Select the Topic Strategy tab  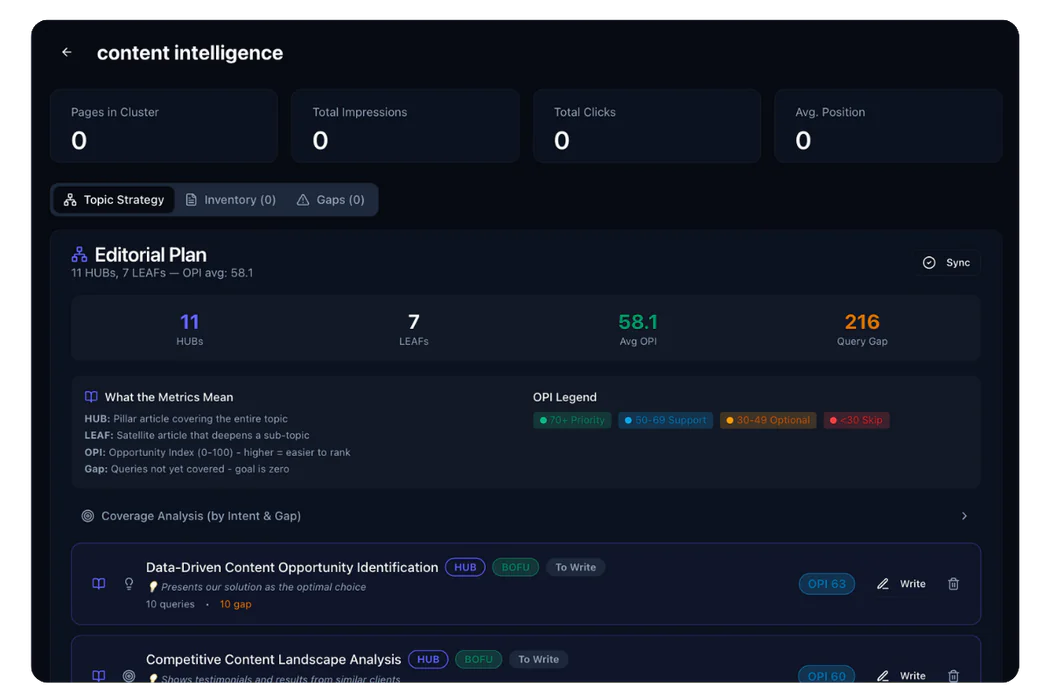tap(113, 200)
